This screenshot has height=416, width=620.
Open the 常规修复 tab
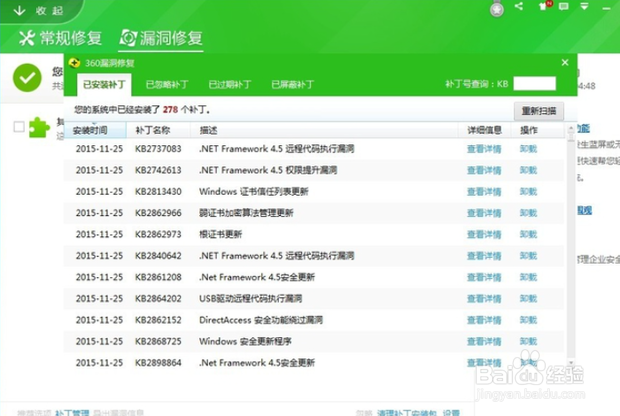pyautogui.click(x=60, y=38)
